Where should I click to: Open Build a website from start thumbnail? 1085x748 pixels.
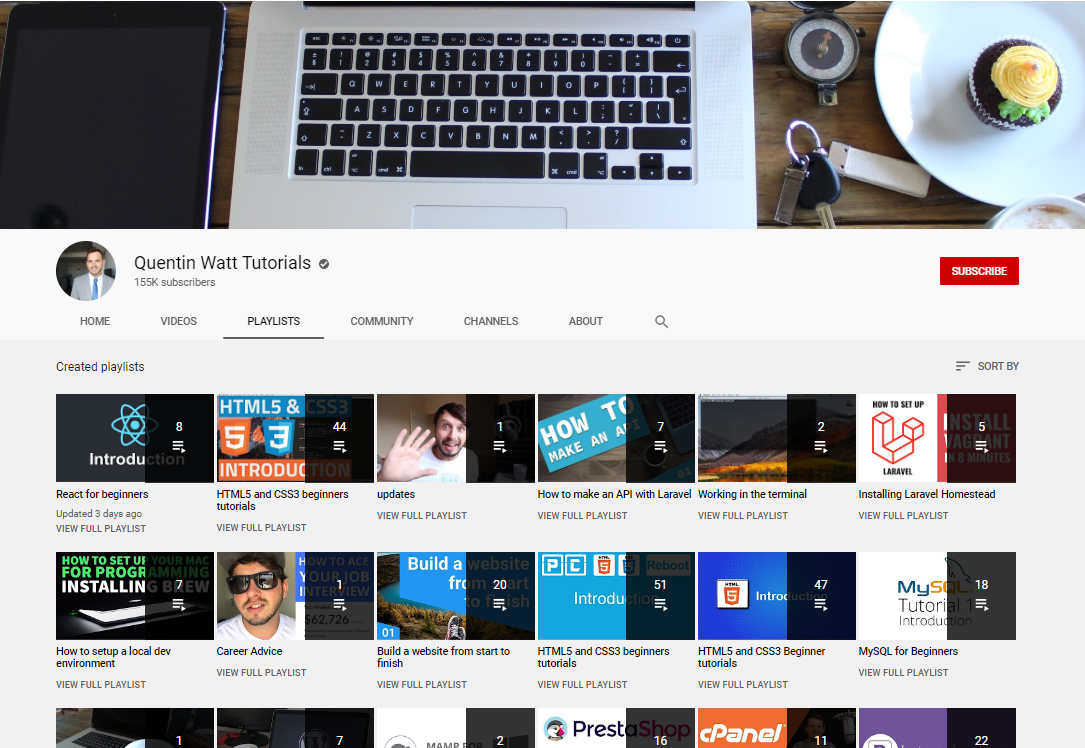pyautogui.click(x=455, y=596)
